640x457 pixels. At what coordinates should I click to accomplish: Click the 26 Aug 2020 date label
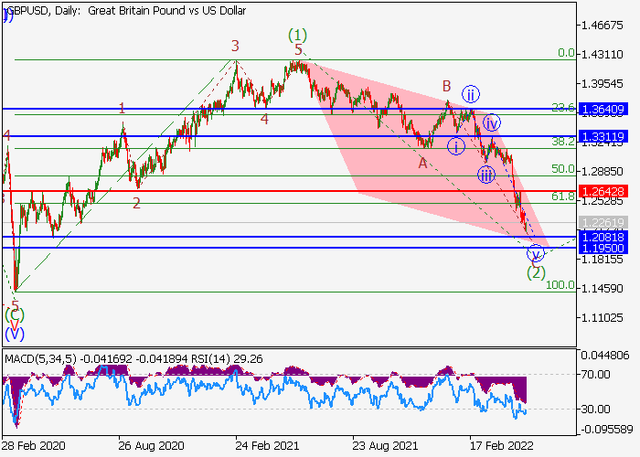coord(151,446)
